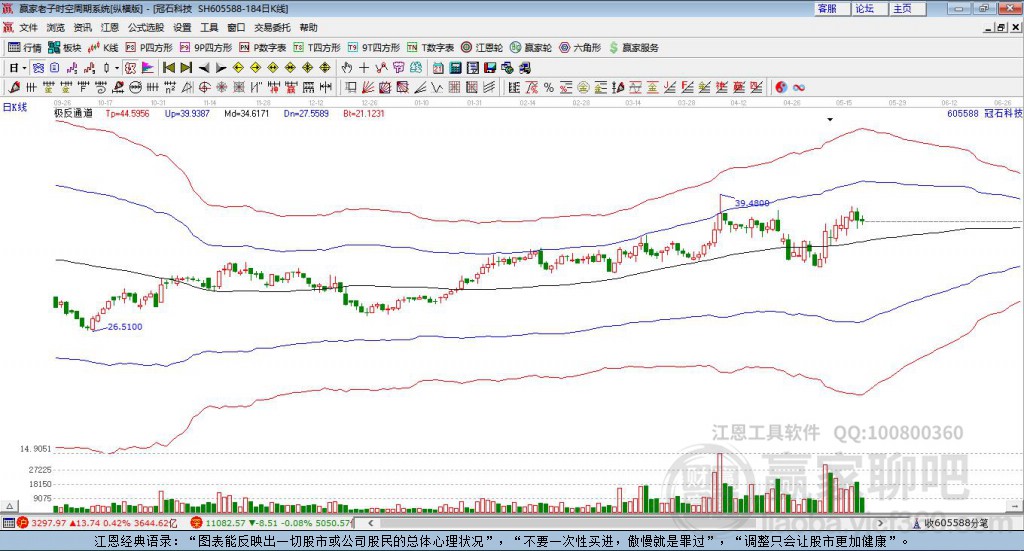The image size is (1024, 551).
Task: Select the Gann fan lines tool
Action: point(368,87)
